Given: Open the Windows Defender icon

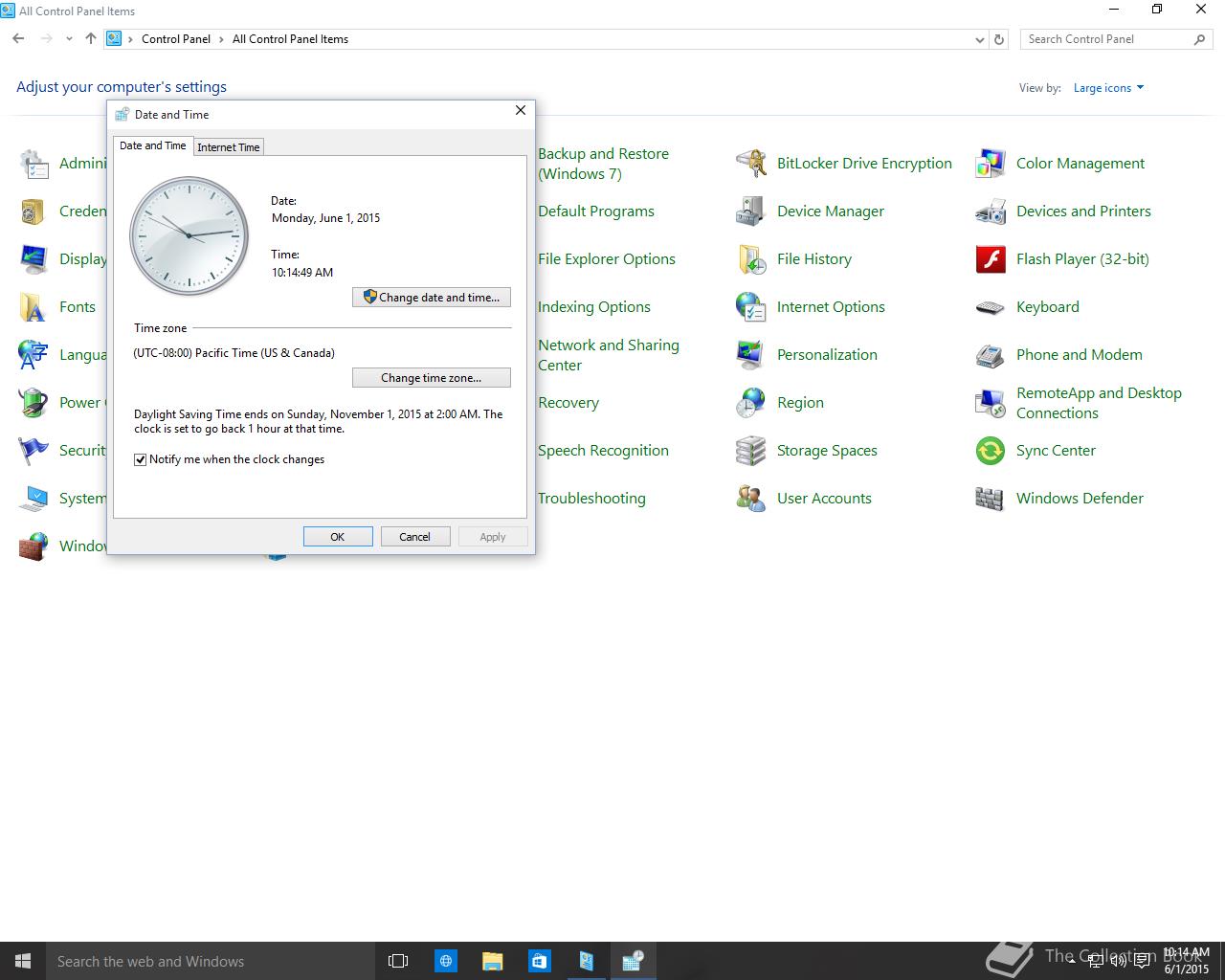Looking at the screenshot, I should click(x=991, y=499).
